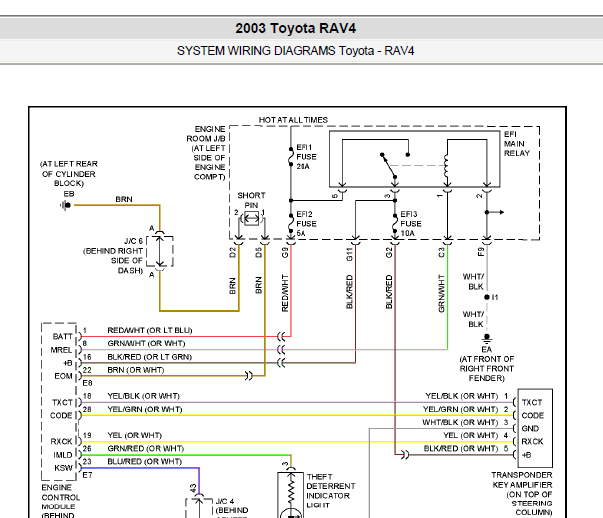
Task: Click the vertical 'RED/WHT' wire label
Action: 285,293
